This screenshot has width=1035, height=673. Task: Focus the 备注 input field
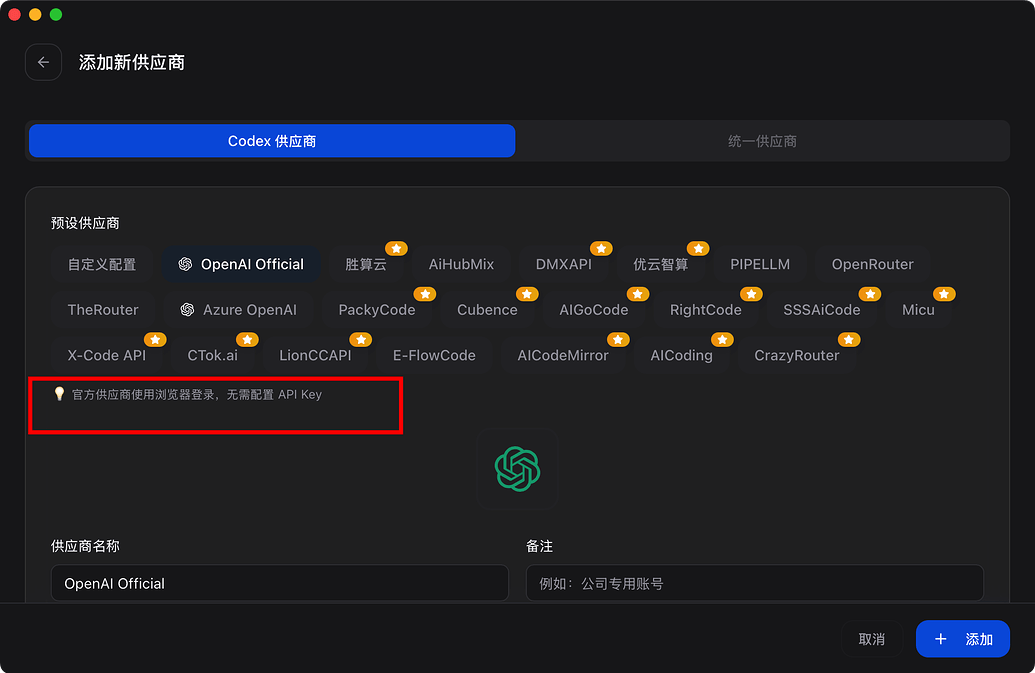coord(754,583)
